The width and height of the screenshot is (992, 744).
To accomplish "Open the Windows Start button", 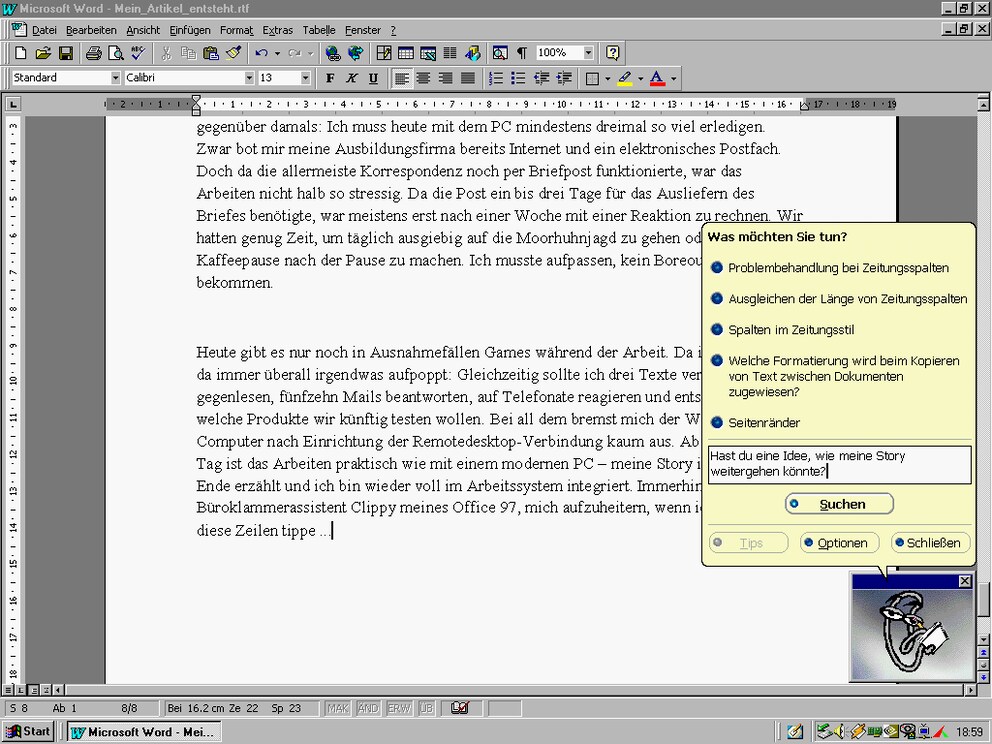I will [28, 731].
